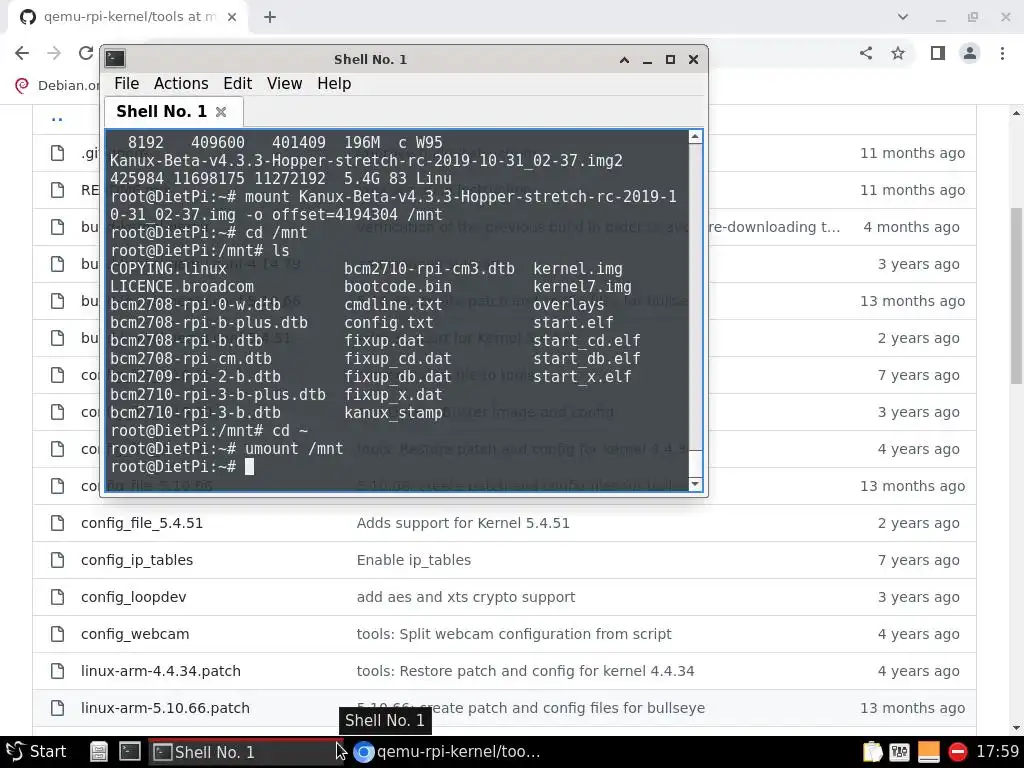Close the qemu-rpi-kernel browser tab

pos(232,17)
